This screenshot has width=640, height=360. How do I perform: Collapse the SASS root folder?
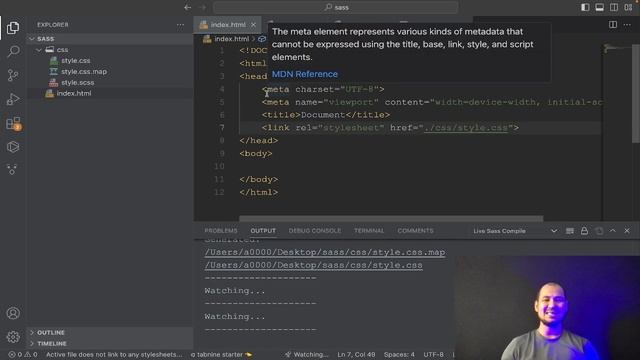[110, 39]
